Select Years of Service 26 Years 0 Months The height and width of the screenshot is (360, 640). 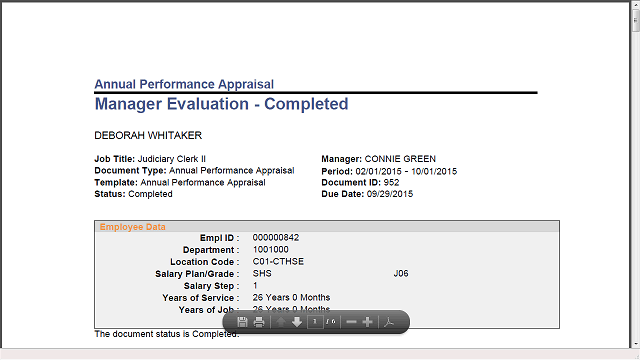coord(291,298)
